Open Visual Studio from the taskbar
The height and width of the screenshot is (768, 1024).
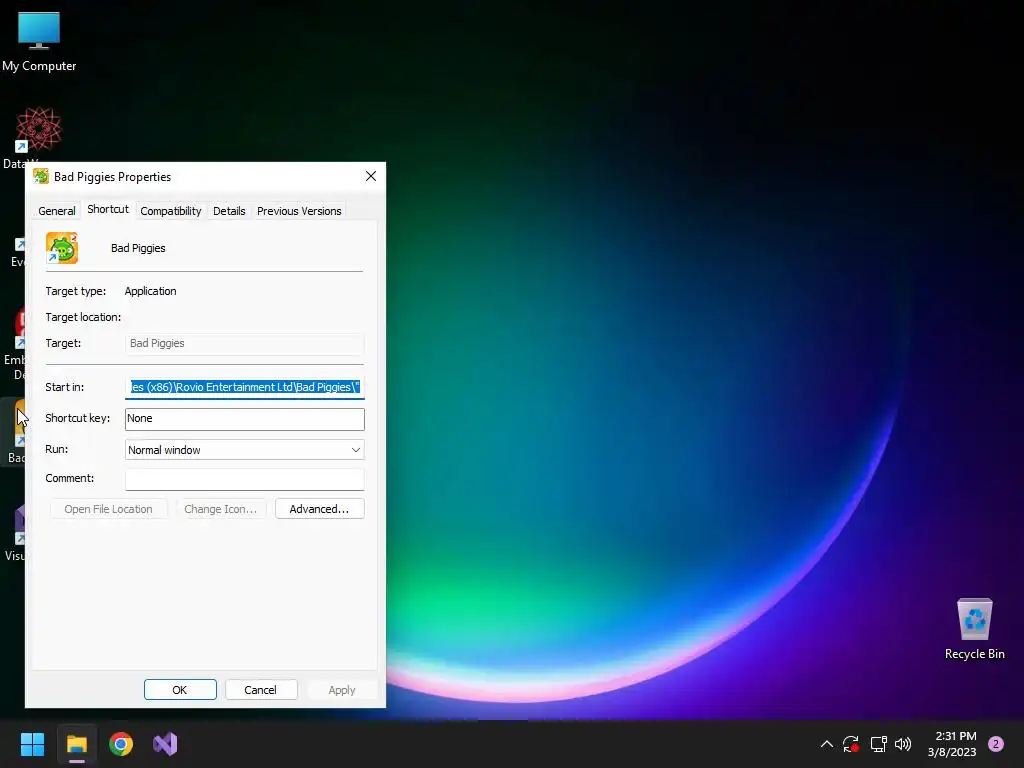click(165, 744)
